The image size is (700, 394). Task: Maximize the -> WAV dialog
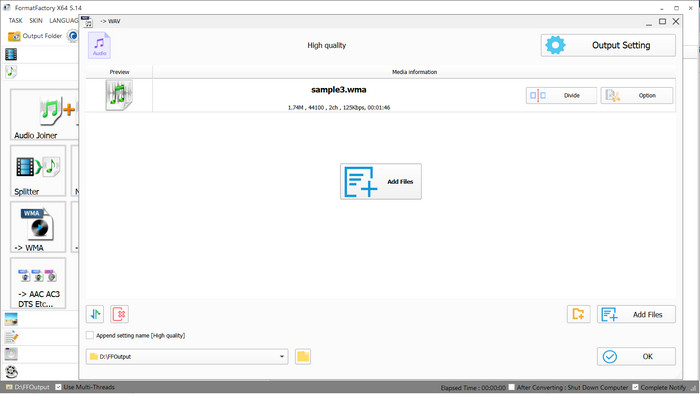[x=662, y=21]
